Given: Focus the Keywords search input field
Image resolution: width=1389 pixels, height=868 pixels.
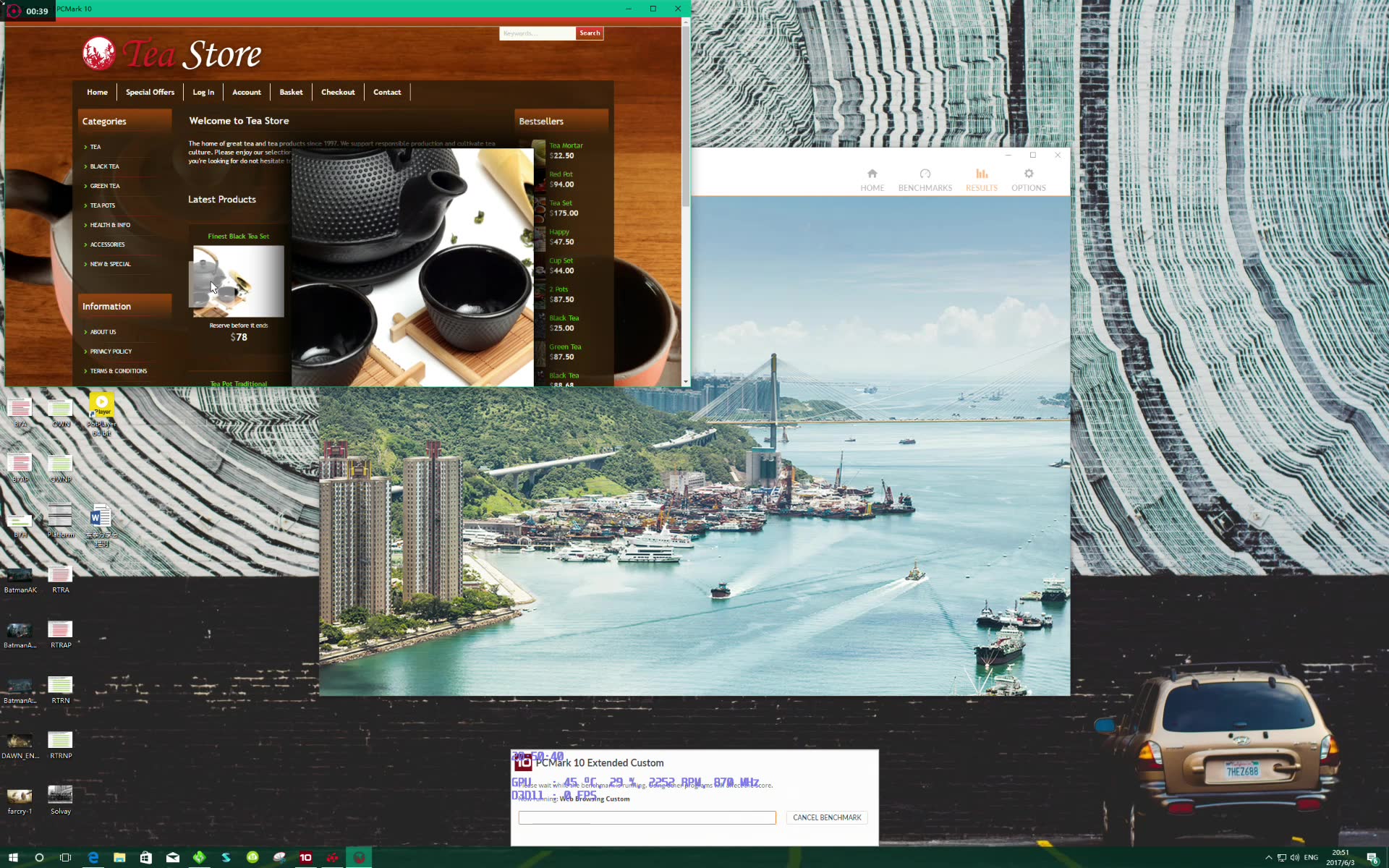Looking at the screenshot, I should pos(537,33).
